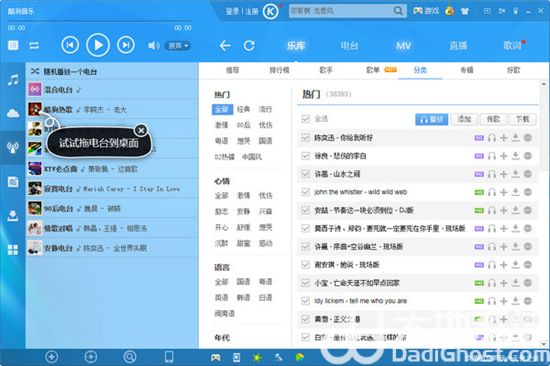Uncheck the ldy lickem song checkbox

[x=306, y=301]
